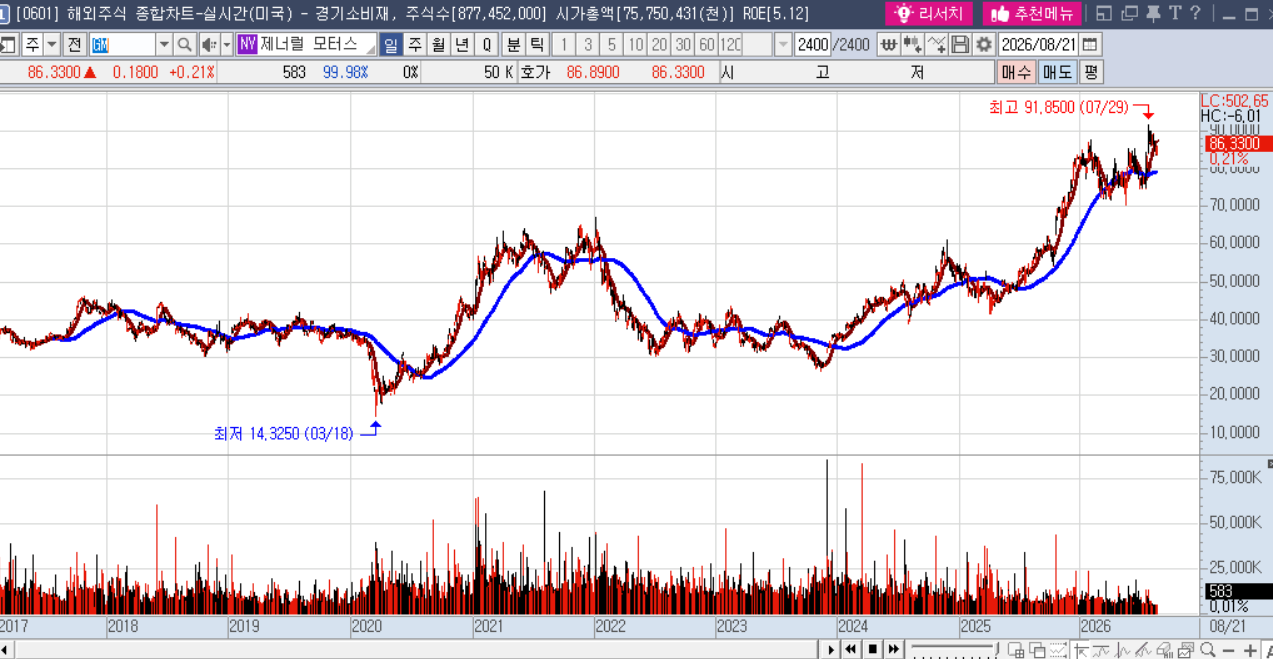Open chart settings gear icon
Viewport: 1273px width, 659px height.
click(984, 45)
